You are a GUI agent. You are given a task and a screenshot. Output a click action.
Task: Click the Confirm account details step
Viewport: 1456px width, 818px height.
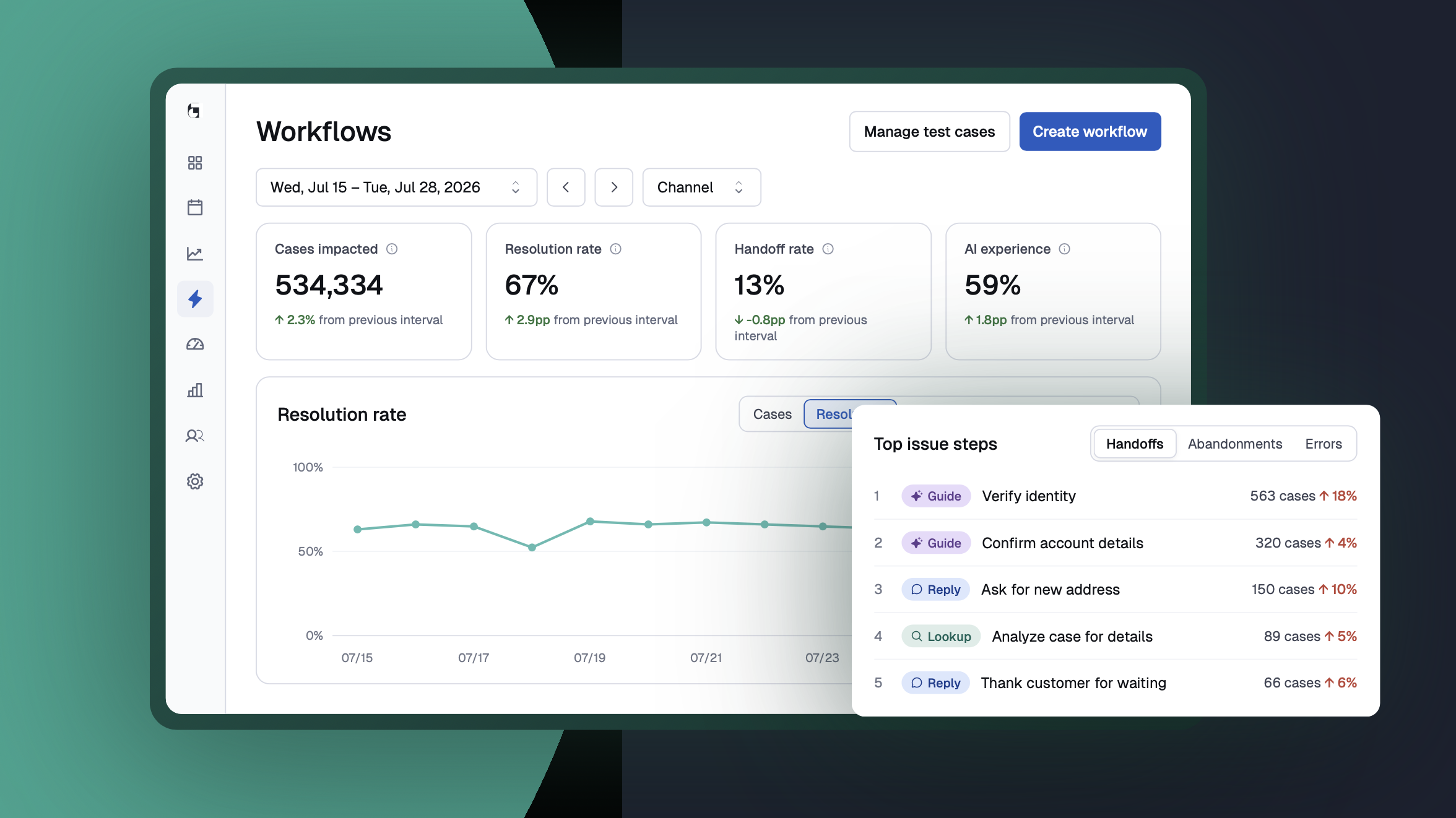1115,543
